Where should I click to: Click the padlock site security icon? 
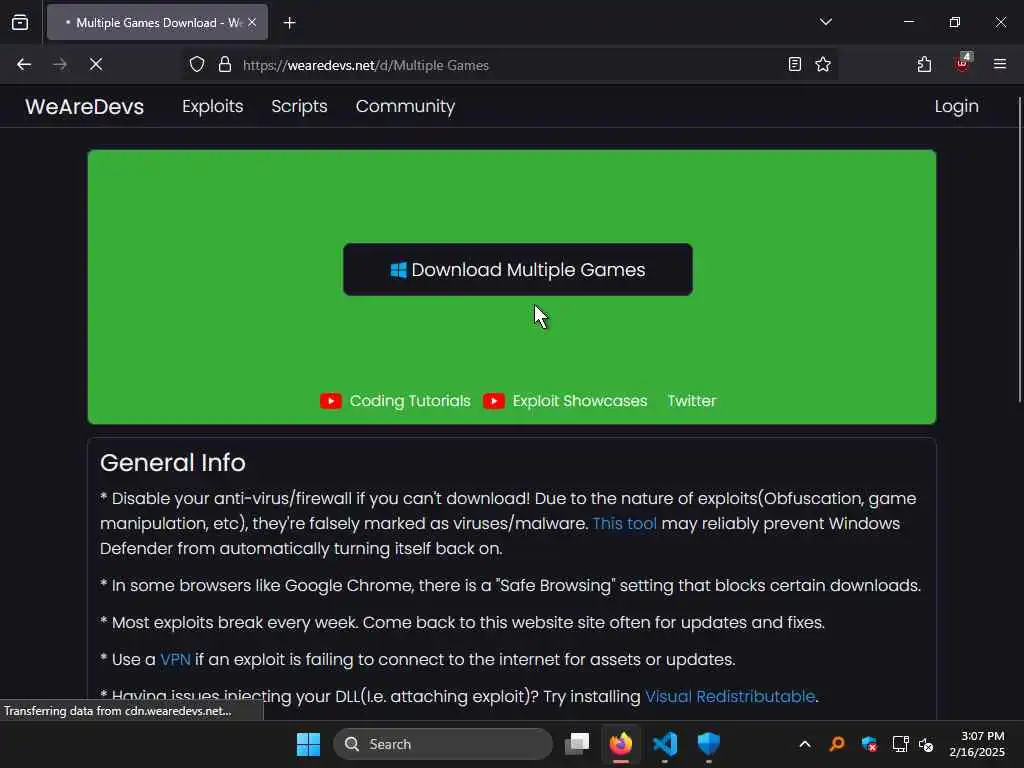(225, 64)
